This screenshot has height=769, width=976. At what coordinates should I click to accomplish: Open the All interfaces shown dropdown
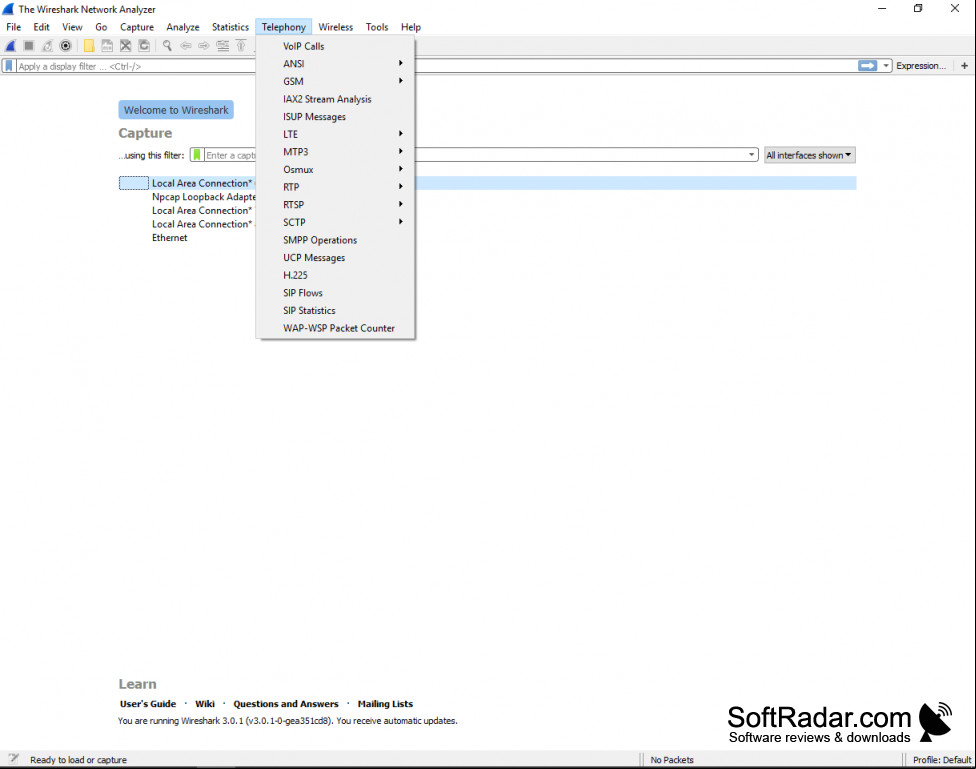point(809,155)
